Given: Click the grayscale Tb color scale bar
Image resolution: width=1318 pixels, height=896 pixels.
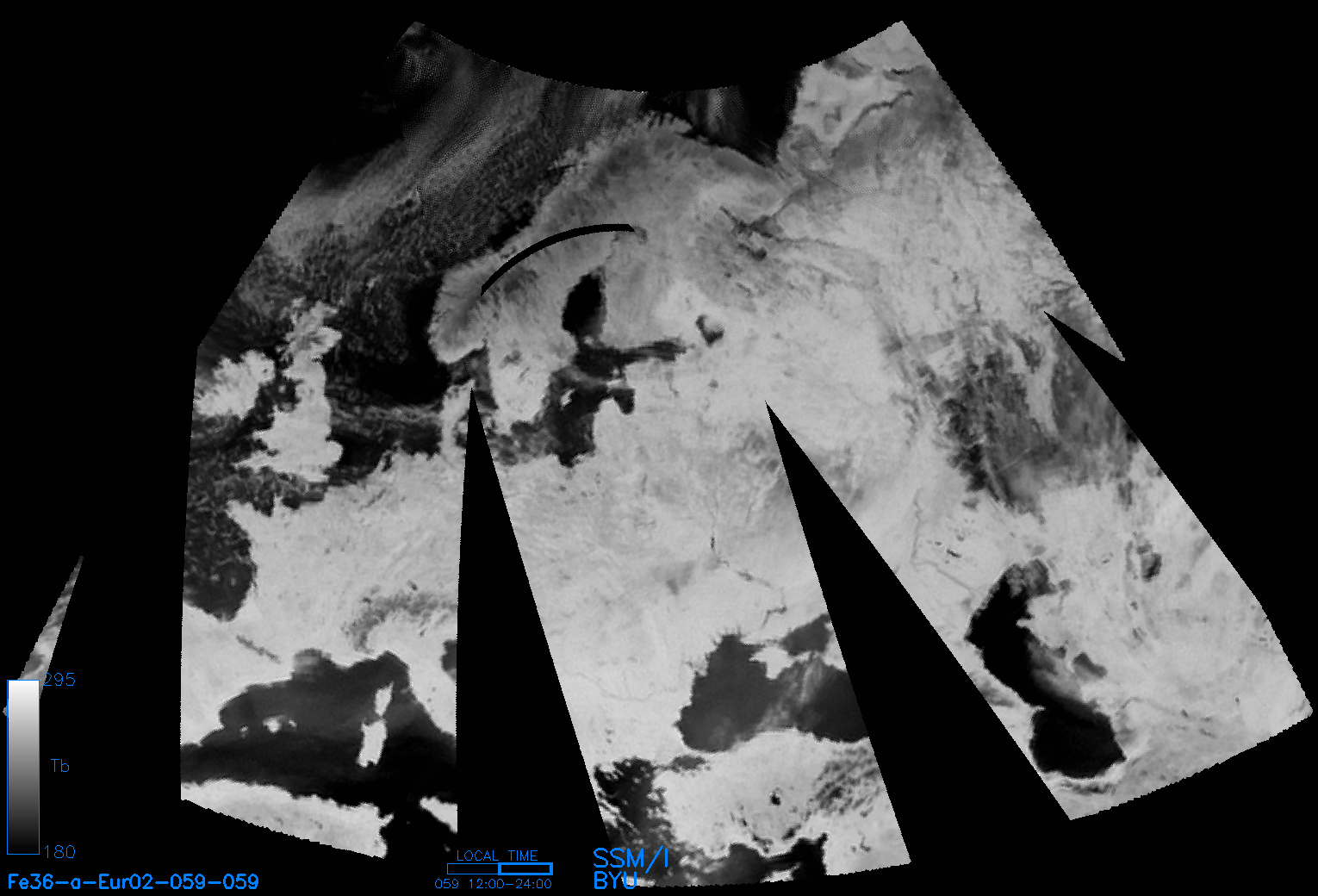Looking at the screenshot, I should point(23,767).
